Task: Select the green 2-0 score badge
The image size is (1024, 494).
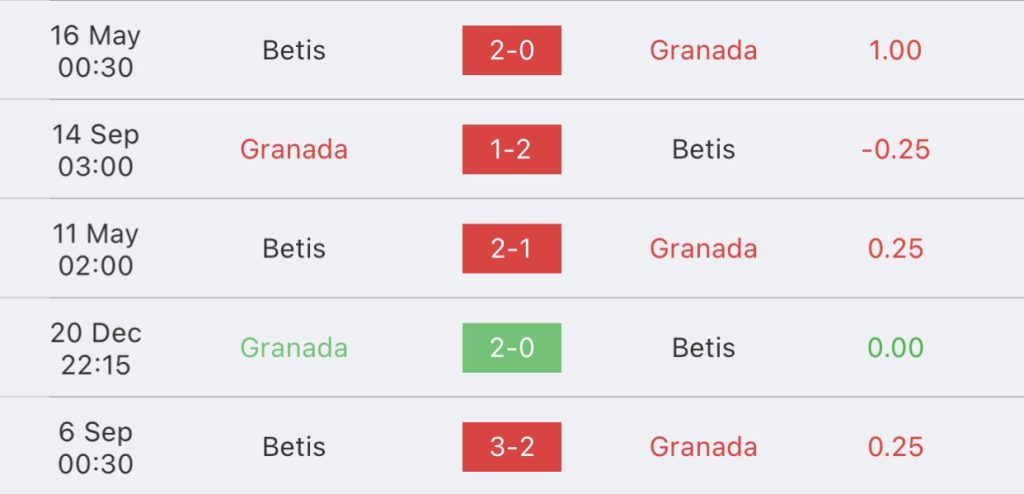Action: tap(511, 348)
